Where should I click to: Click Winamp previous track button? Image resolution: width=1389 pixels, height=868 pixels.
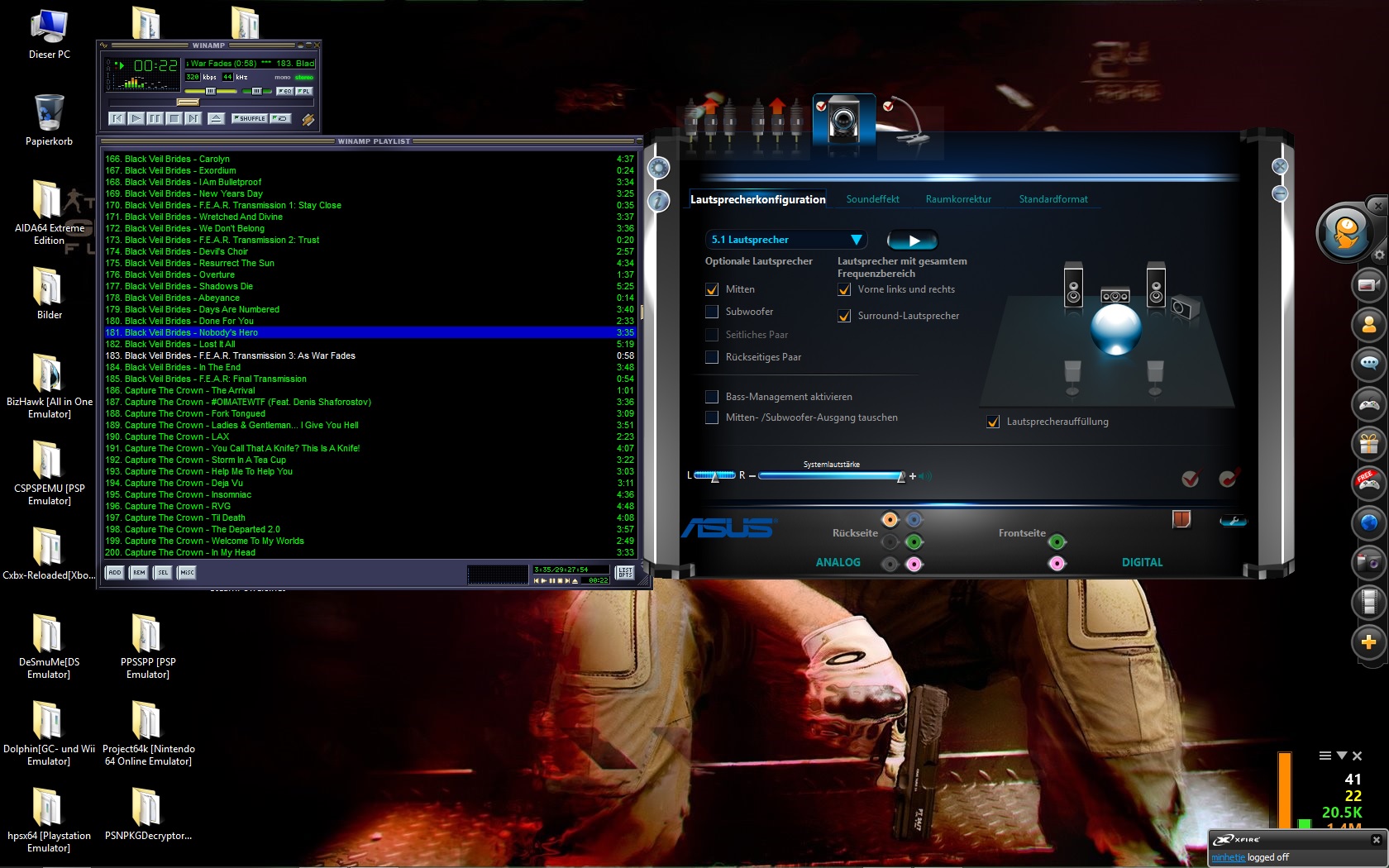coord(117,118)
